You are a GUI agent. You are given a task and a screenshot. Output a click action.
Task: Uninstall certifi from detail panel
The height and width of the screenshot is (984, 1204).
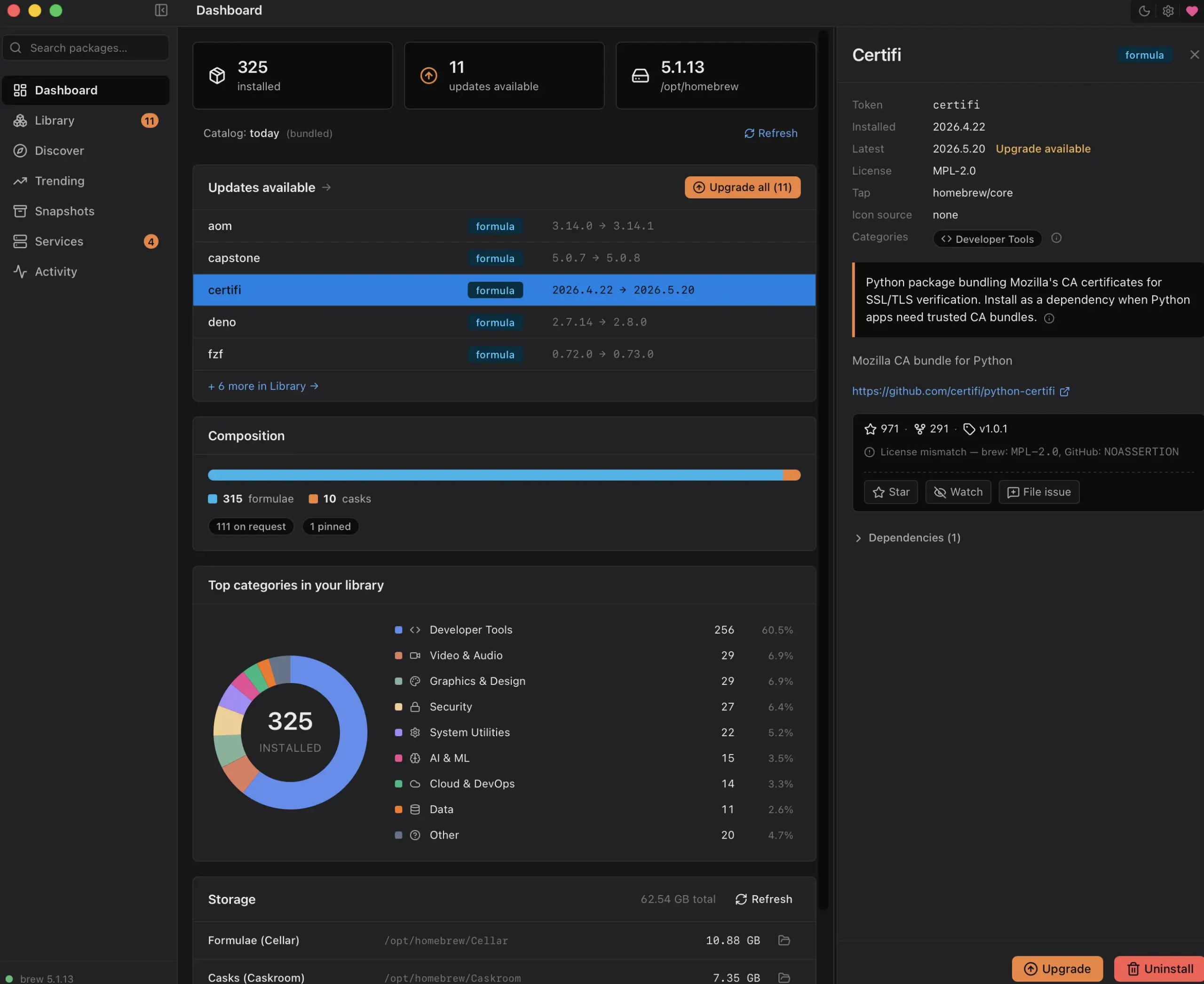pyautogui.click(x=1159, y=968)
